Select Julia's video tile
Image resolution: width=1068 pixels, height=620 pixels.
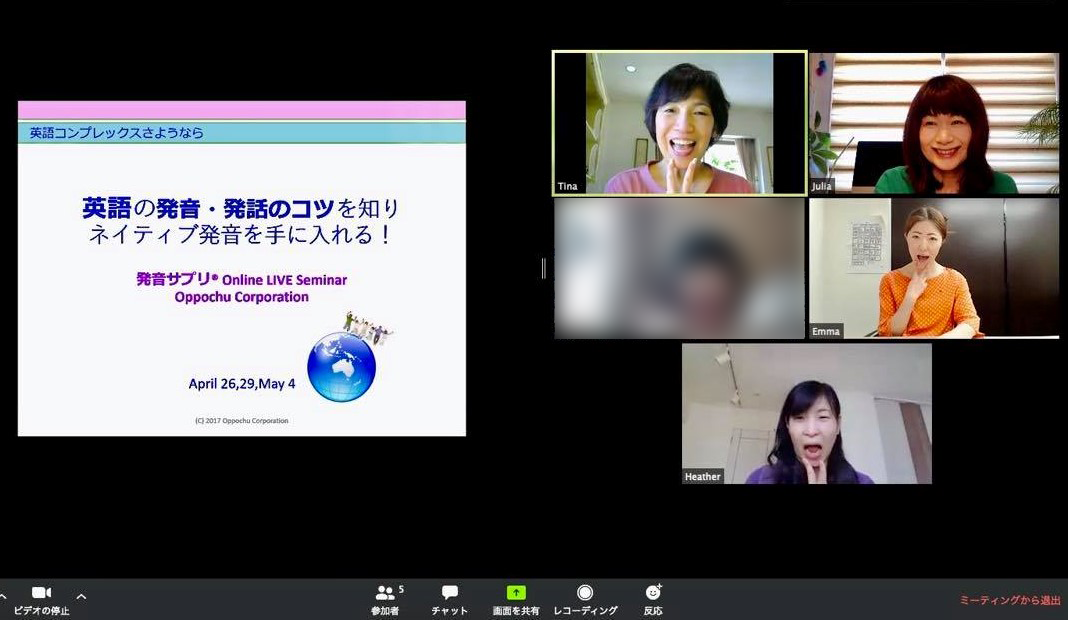pos(934,123)
